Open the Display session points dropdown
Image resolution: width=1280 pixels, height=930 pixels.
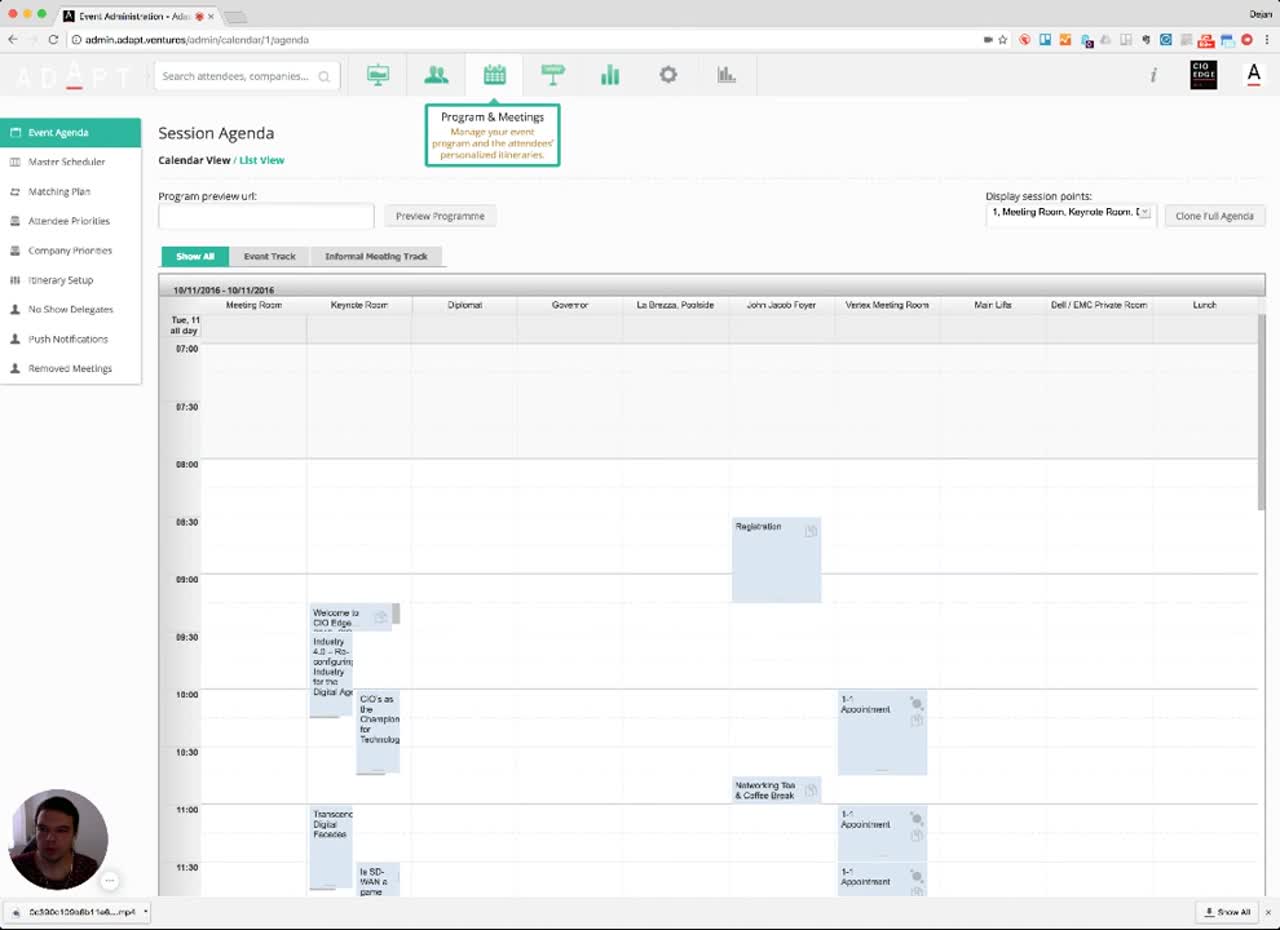[1069, 213]
